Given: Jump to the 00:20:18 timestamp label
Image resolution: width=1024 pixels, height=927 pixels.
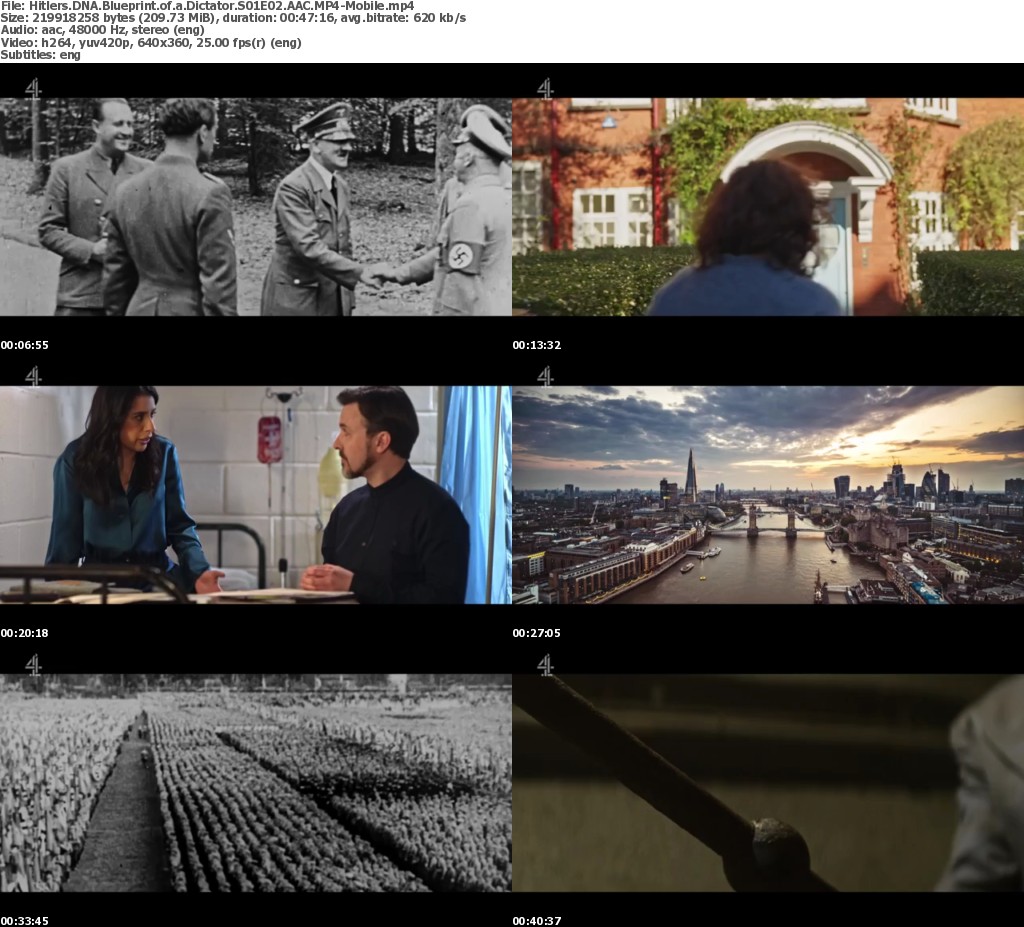Looking at the screenshot, I should point(25,633).
